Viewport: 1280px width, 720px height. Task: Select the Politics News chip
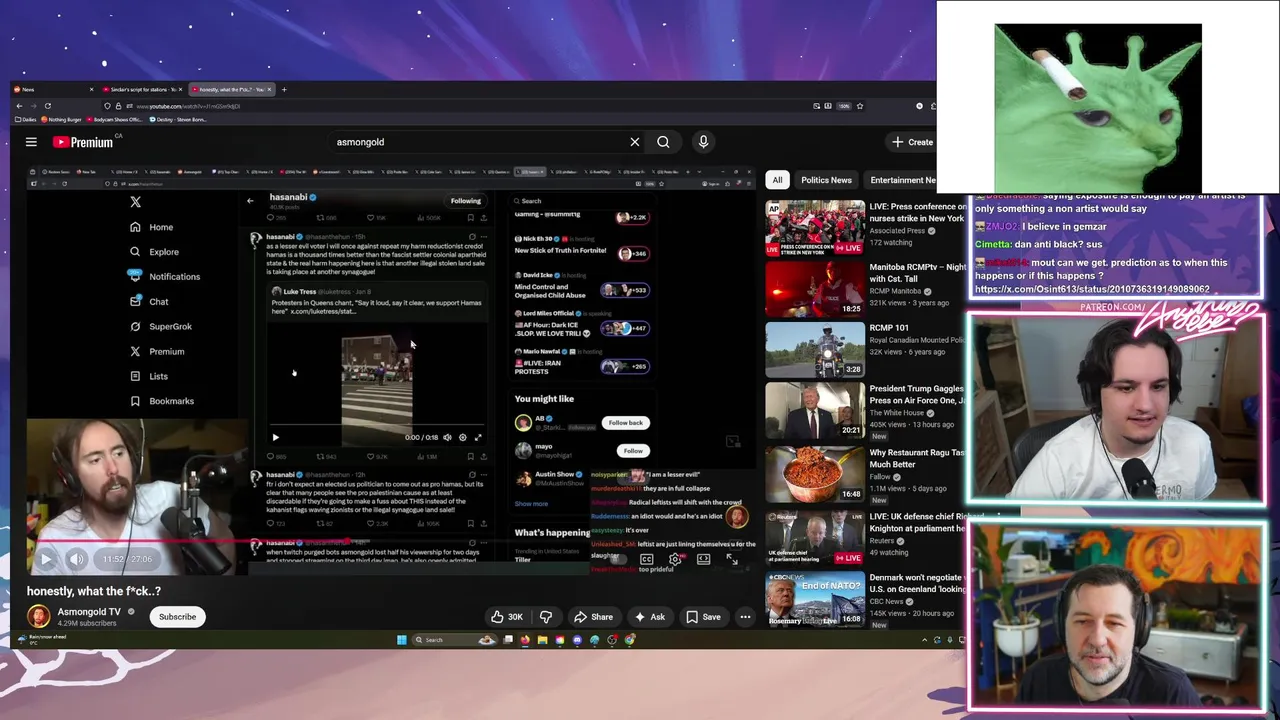click(x=826, y=180)
